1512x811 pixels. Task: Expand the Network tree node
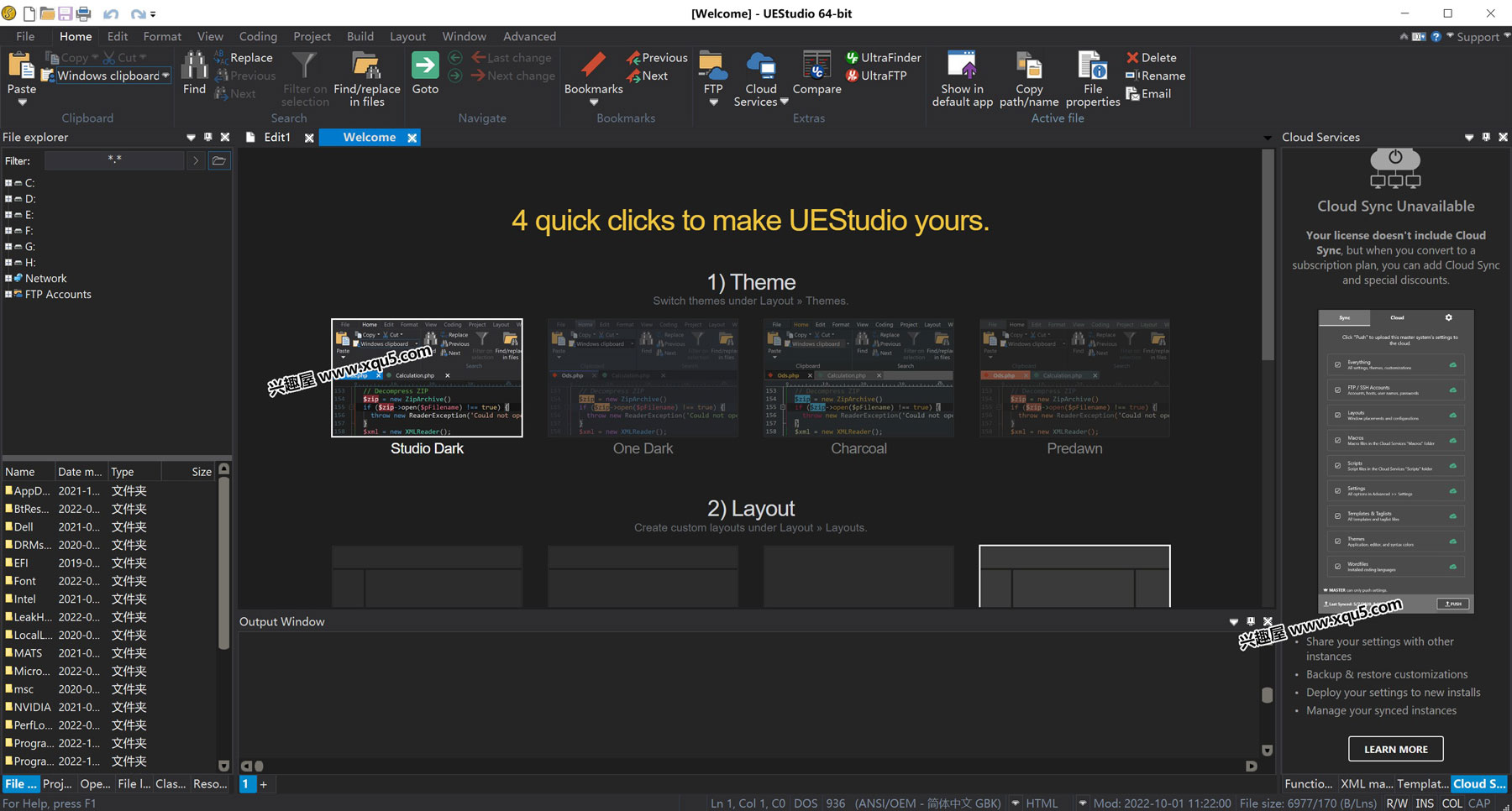pyautogui.click(x=8, y=279)
